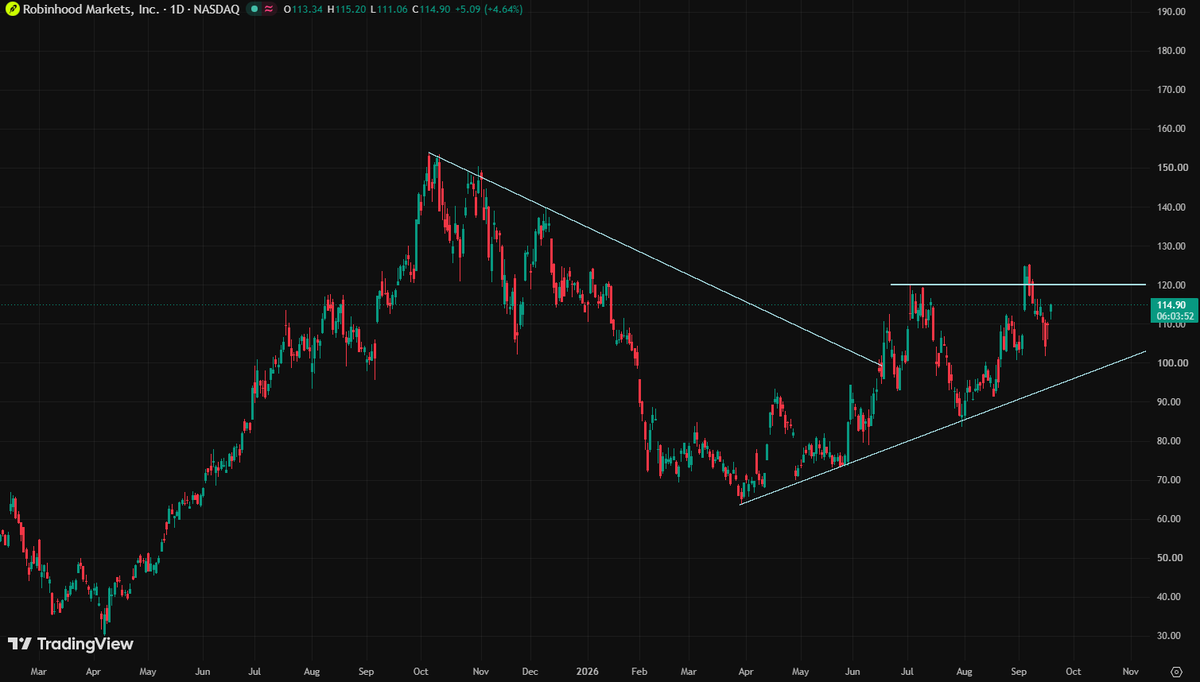This screenshot has width=1200, height=682.
Task: Click the Robinhood yellow feather logo icon
Action: 11,9
